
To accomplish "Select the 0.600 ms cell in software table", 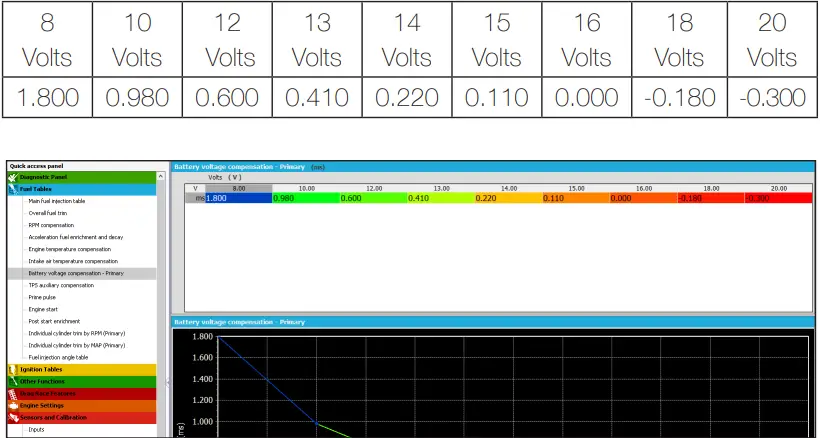I will tap(373, 199).
